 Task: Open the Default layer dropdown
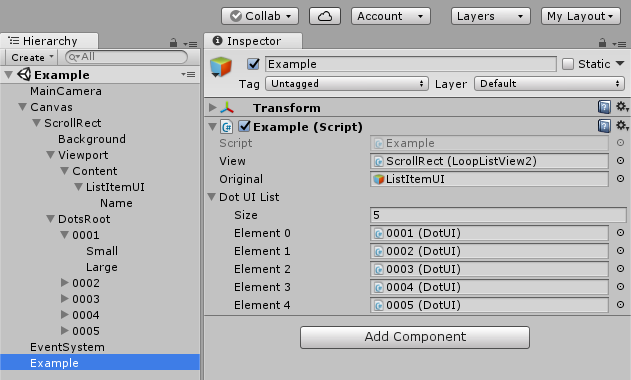tap(549, 84)
